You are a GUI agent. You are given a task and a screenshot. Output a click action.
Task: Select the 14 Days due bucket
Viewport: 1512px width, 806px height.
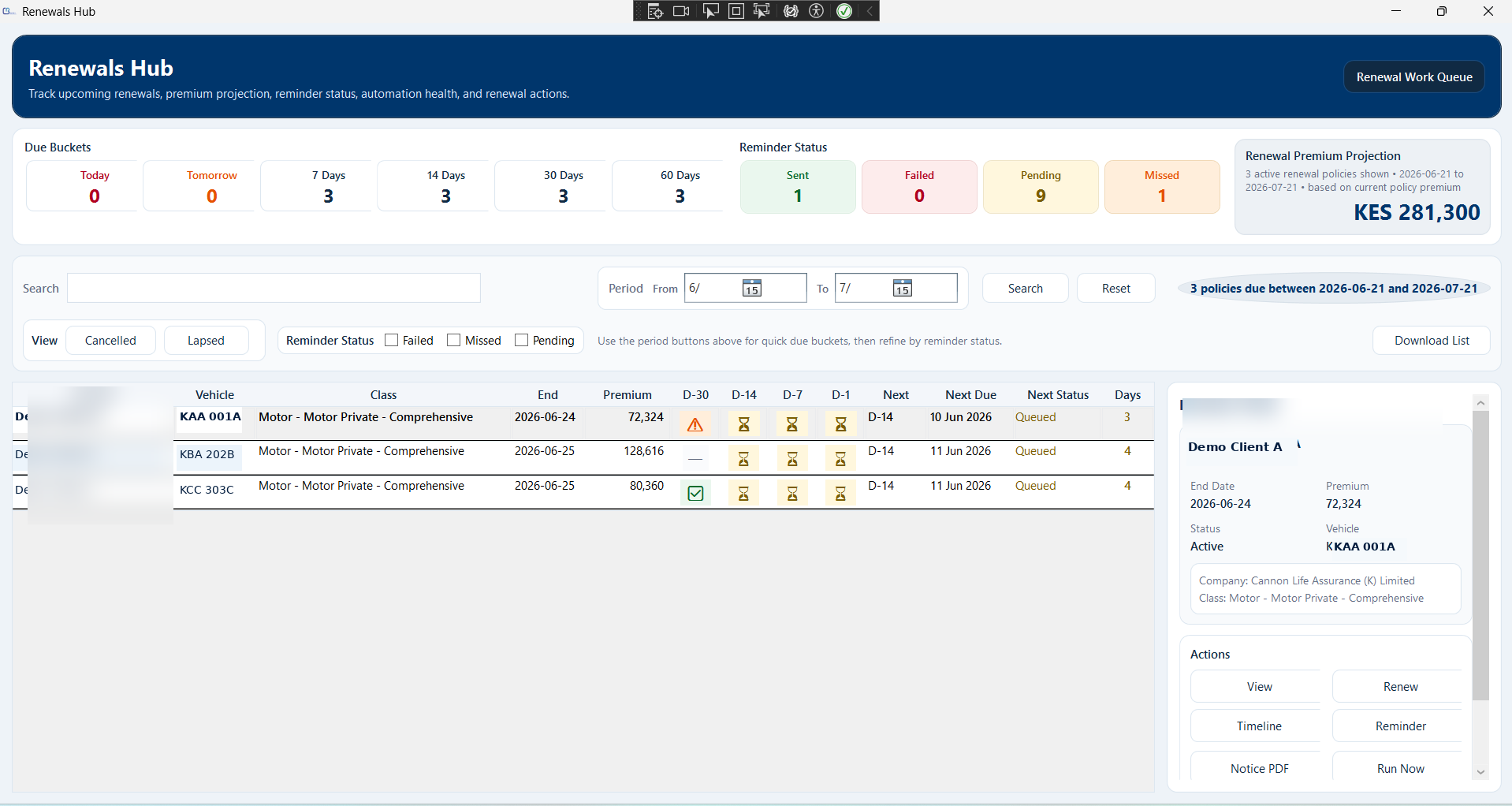(x=434, y=186)
